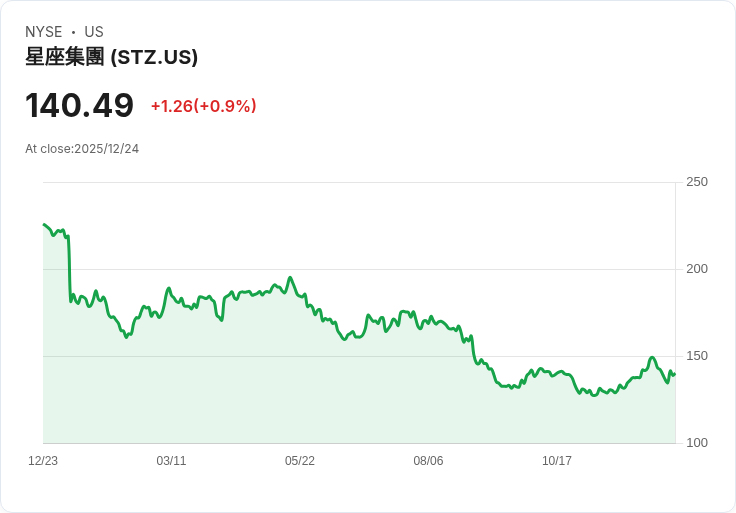Click the NYSE exchange label
The height and width of the screenshot is (513, 736).
coord(44,32)
